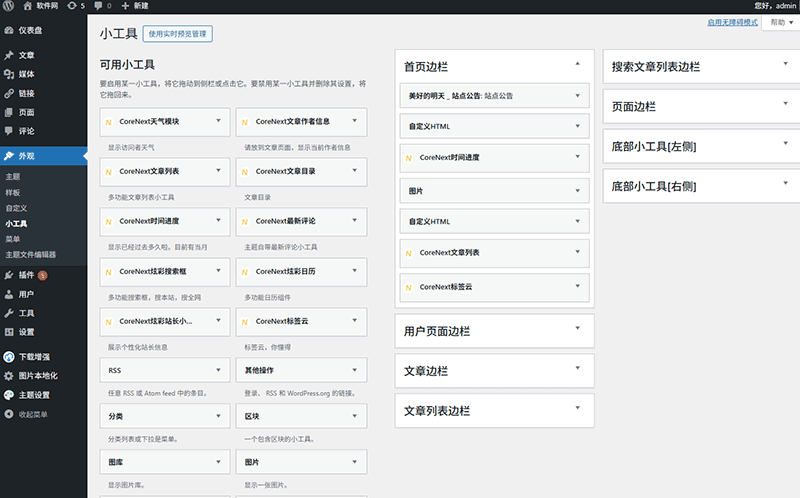Open 图片本地化 gear icon in sidebar
Screen dimensions: 800x498
9,376
